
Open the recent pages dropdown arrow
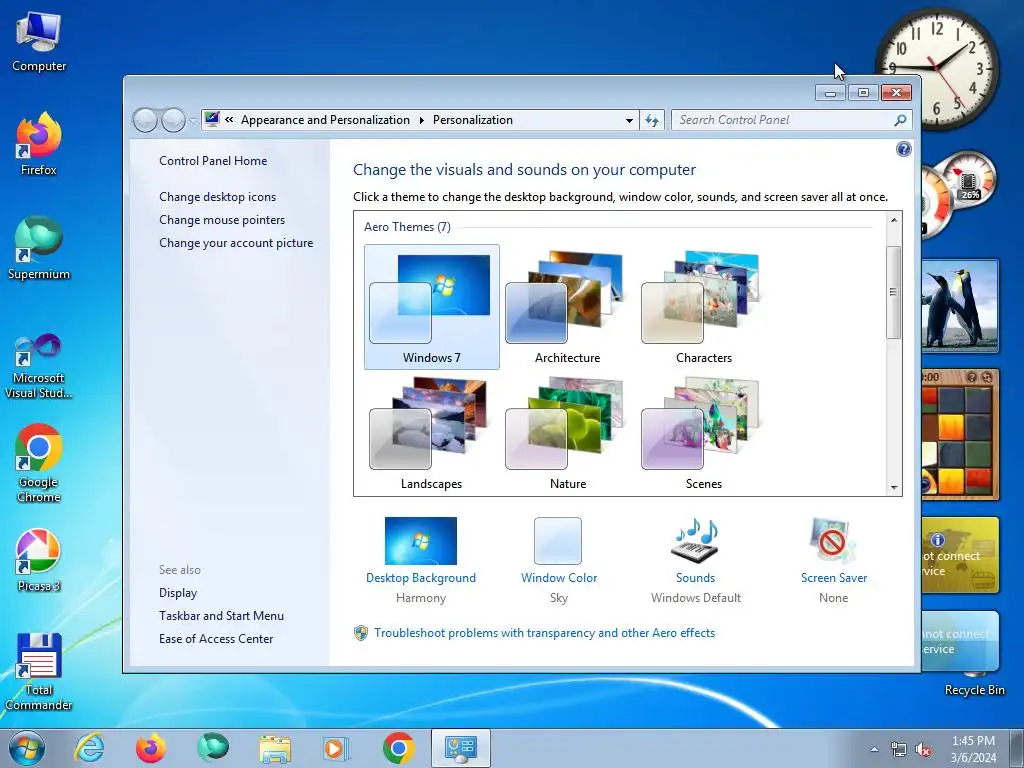[x=192, y=120]
